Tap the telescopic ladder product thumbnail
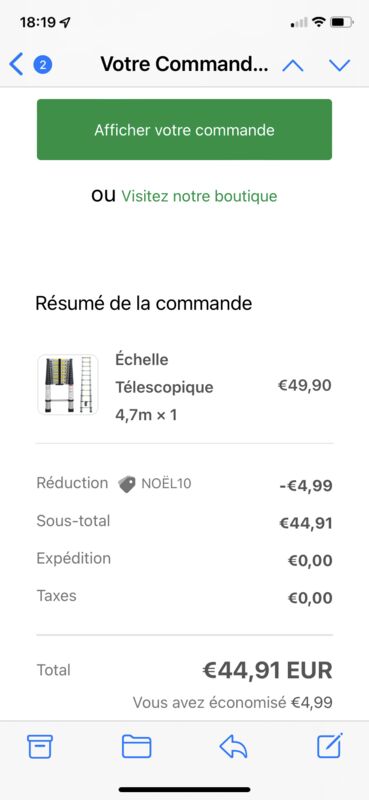 pyautogui.click(x=67, y=385)
